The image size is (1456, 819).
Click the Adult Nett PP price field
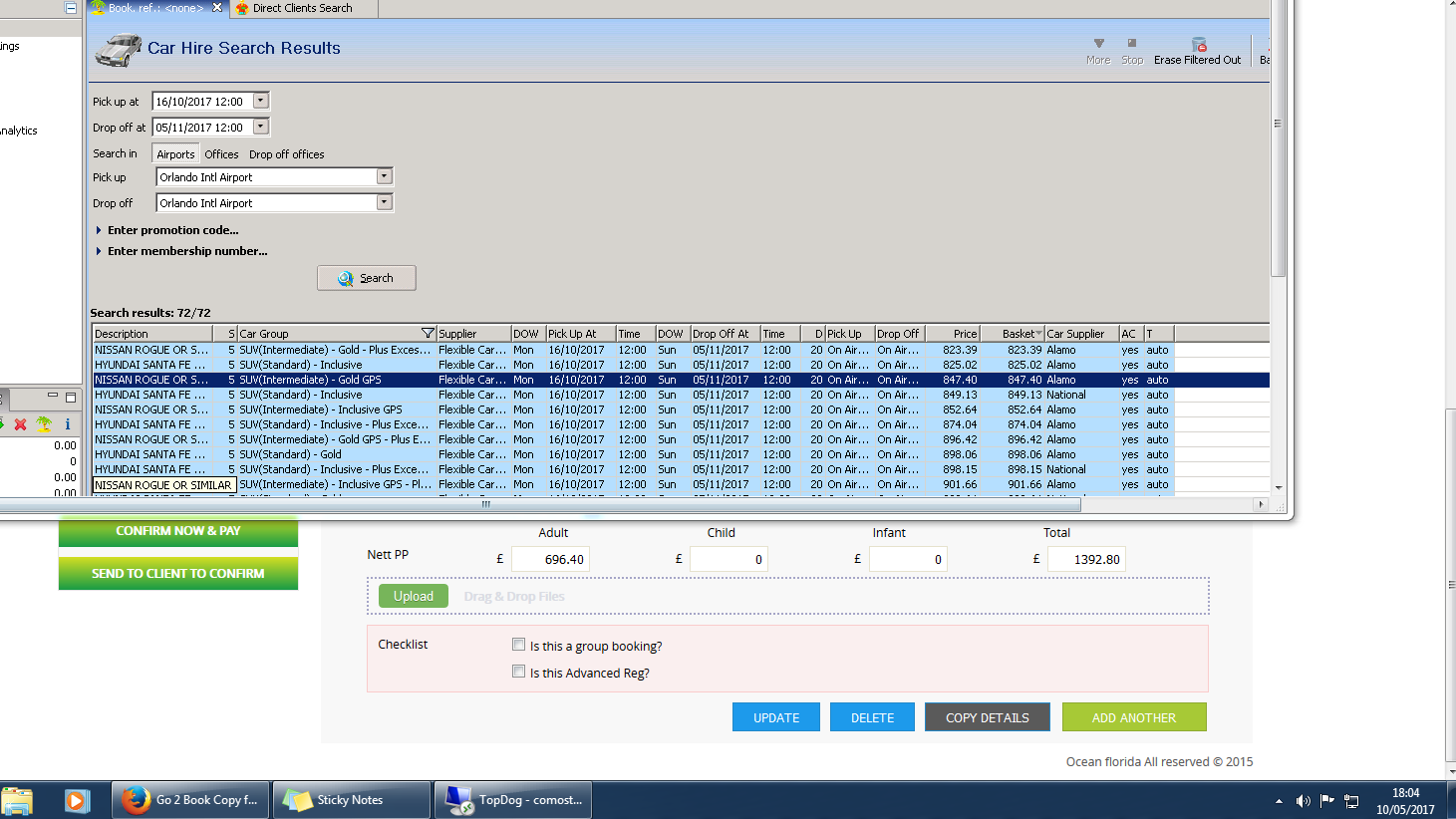tap(550, 559)
